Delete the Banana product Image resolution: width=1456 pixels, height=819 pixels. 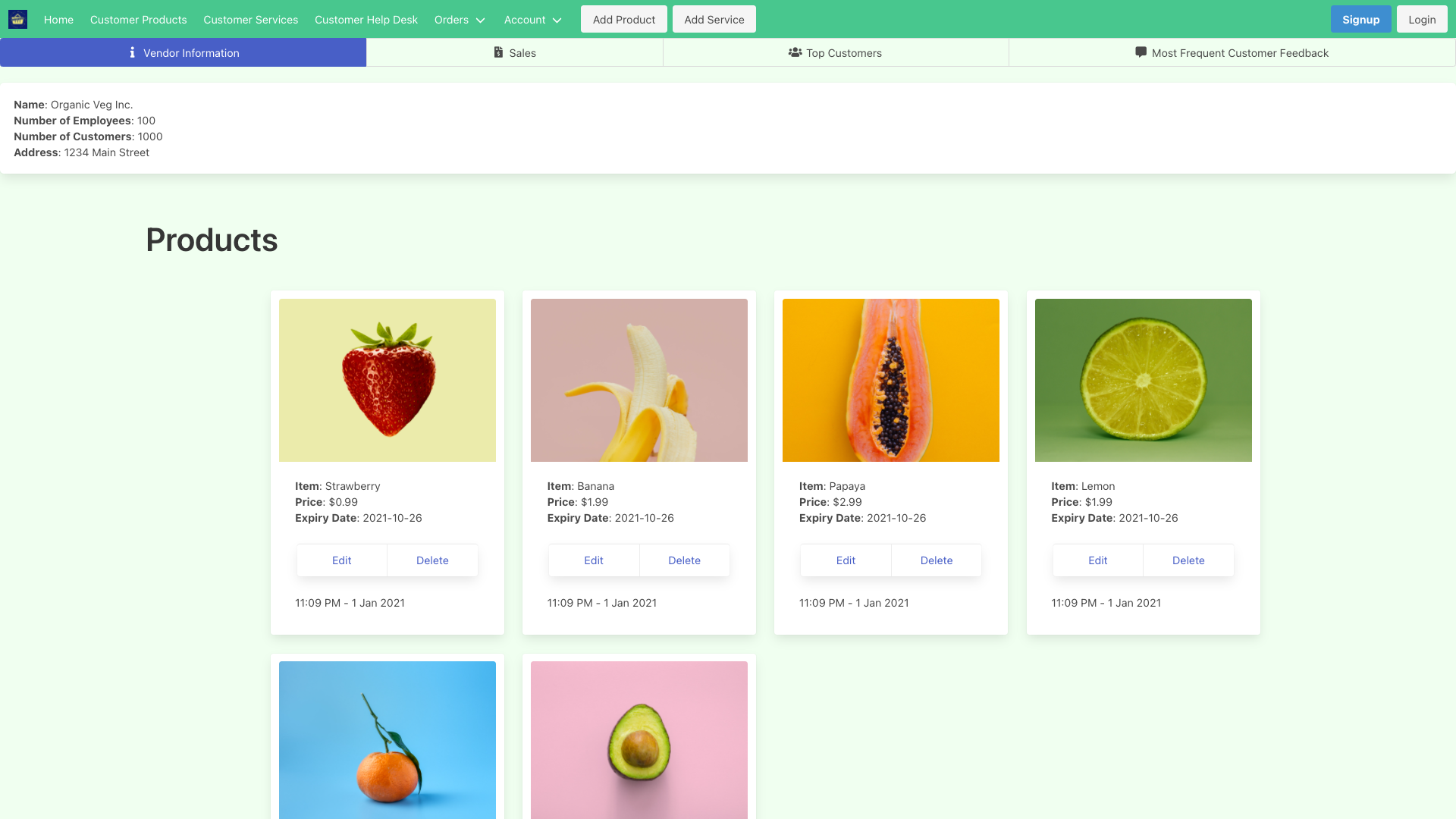pos(684,560)
